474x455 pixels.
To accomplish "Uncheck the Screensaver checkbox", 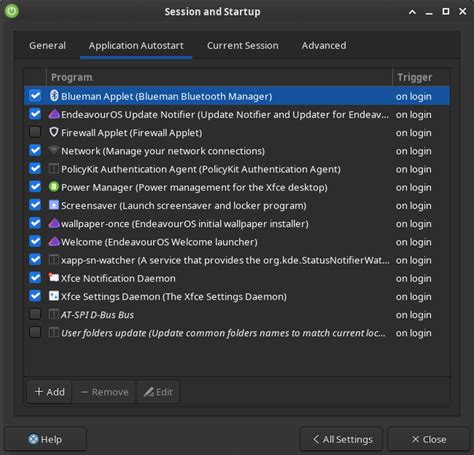I will click(x=35, y=205).
